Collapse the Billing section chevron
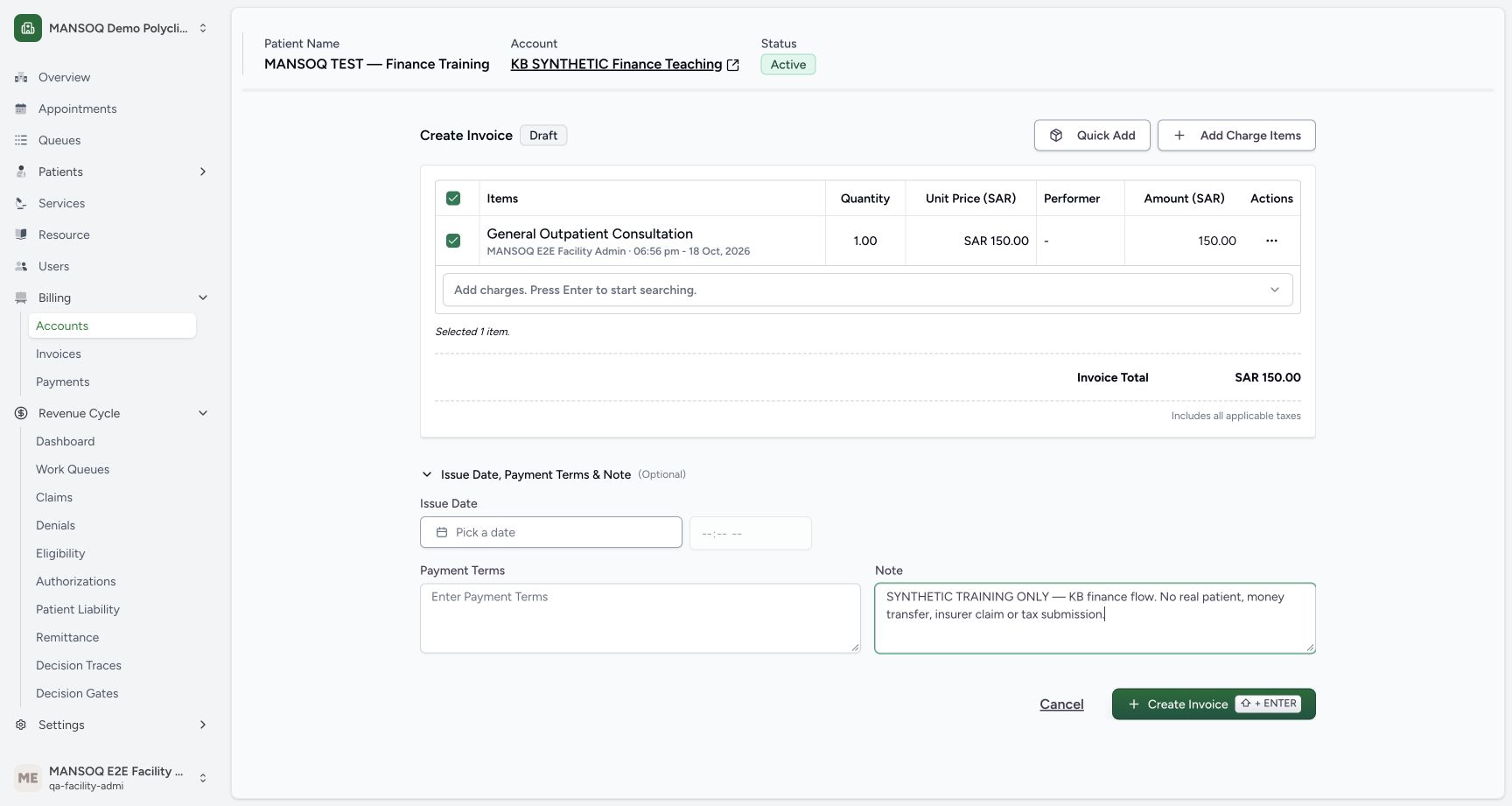Image resolution: width=1512 pixels, height=806 pixels. [x=203, y=298]
